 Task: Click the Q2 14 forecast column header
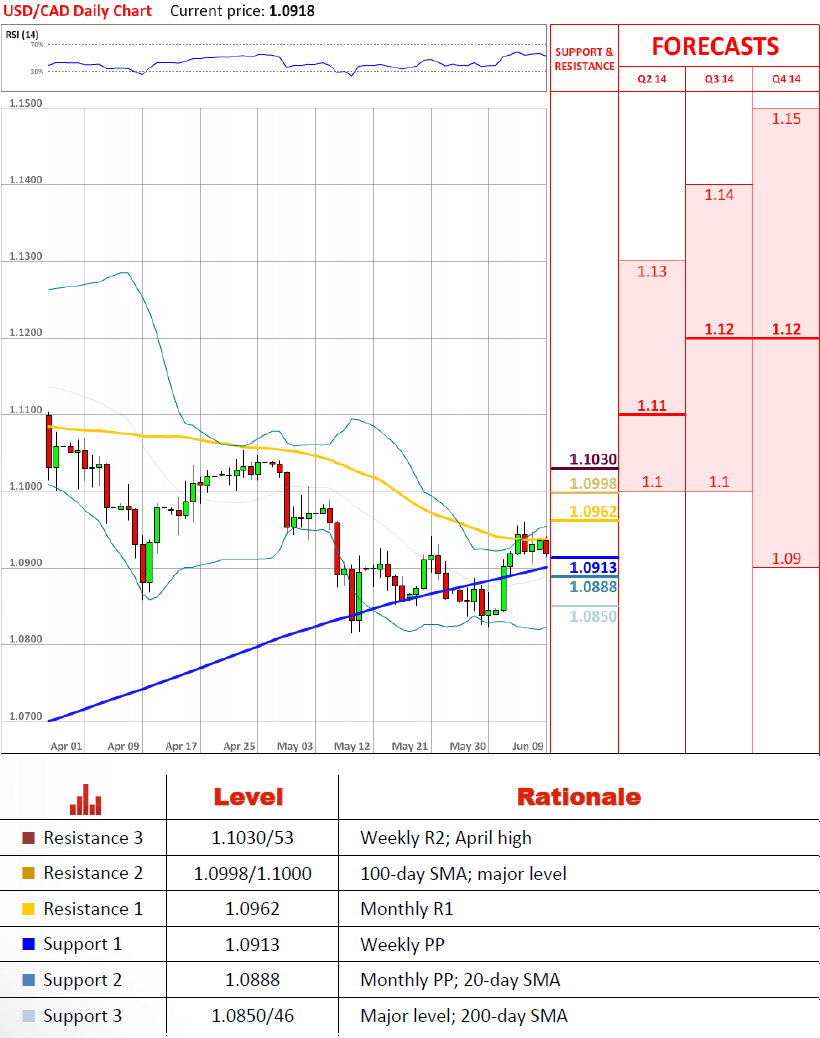652,79
